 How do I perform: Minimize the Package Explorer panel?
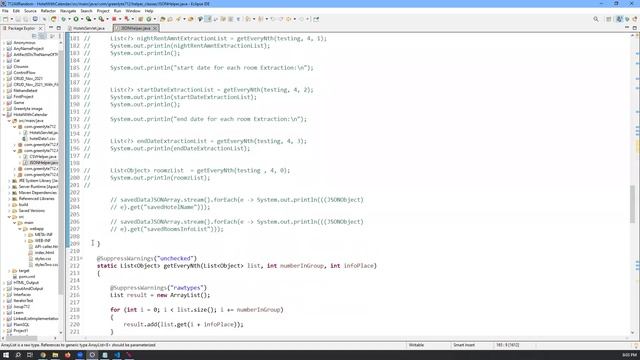(x=51, y=28)
